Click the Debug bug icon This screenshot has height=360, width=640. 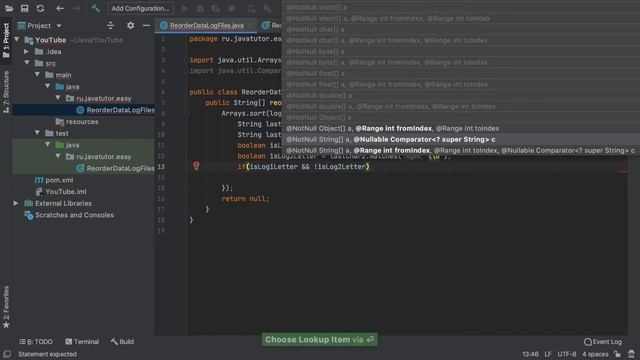tap(200, 8)
